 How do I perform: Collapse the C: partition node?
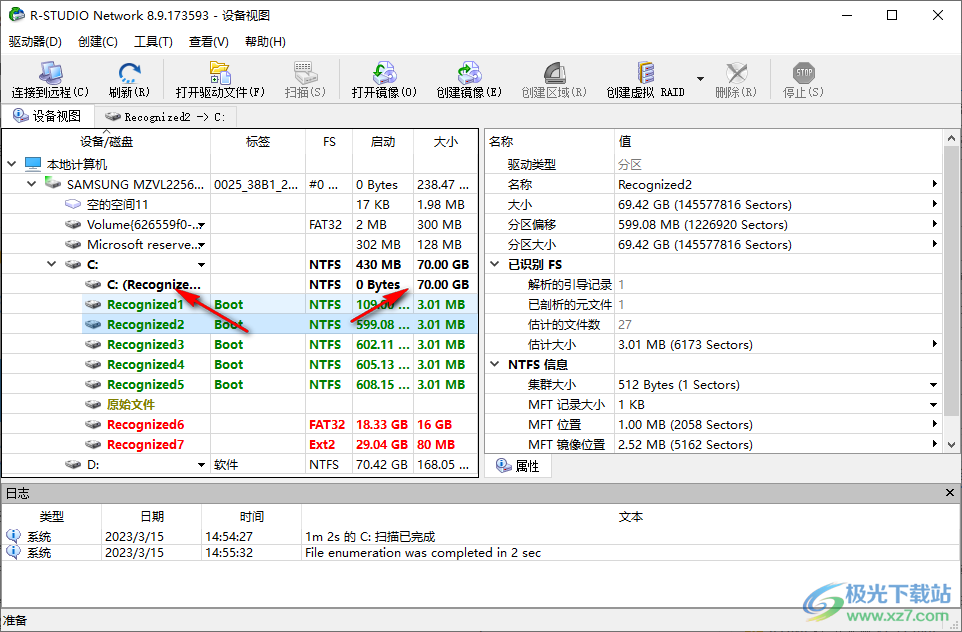point(52,264)
